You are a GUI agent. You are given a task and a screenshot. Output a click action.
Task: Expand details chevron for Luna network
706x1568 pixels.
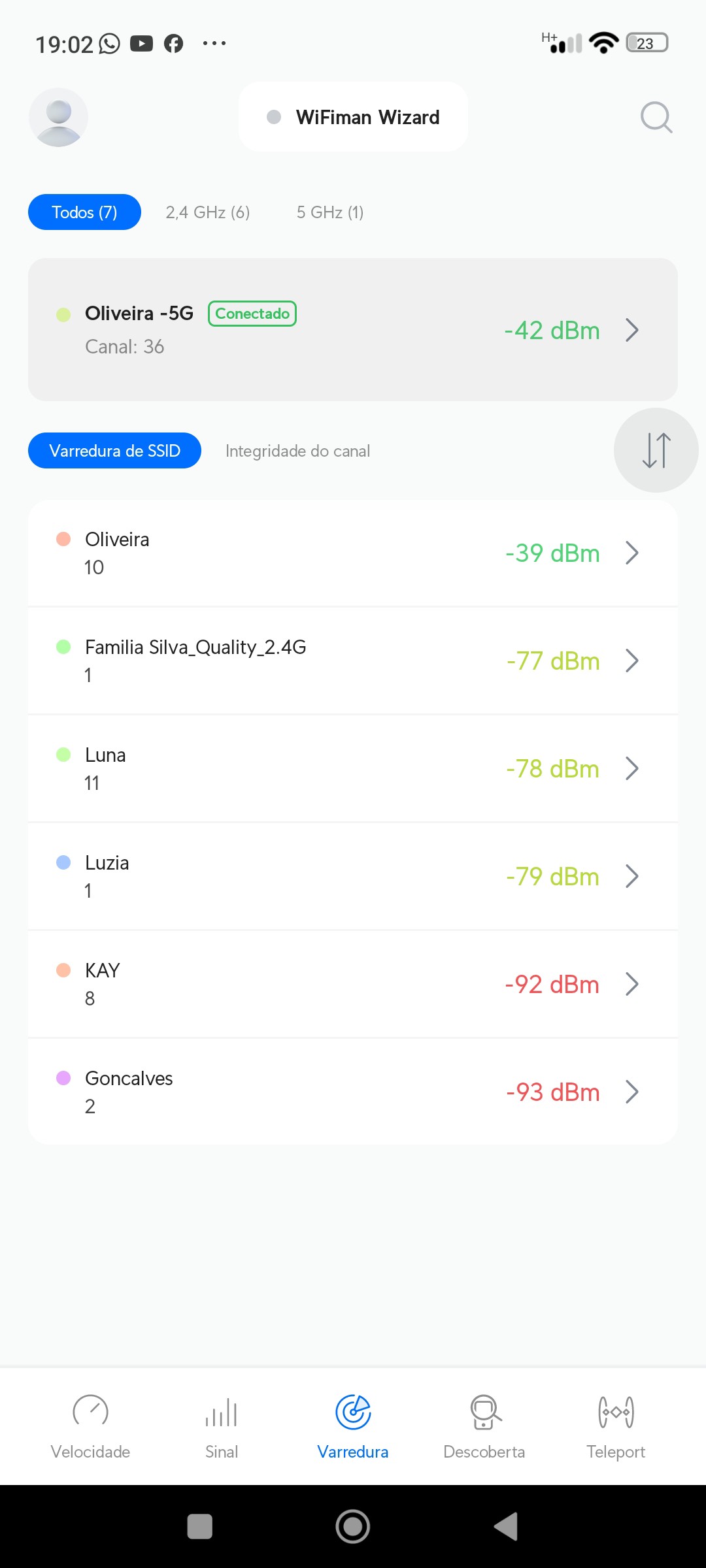pos(631,768)
